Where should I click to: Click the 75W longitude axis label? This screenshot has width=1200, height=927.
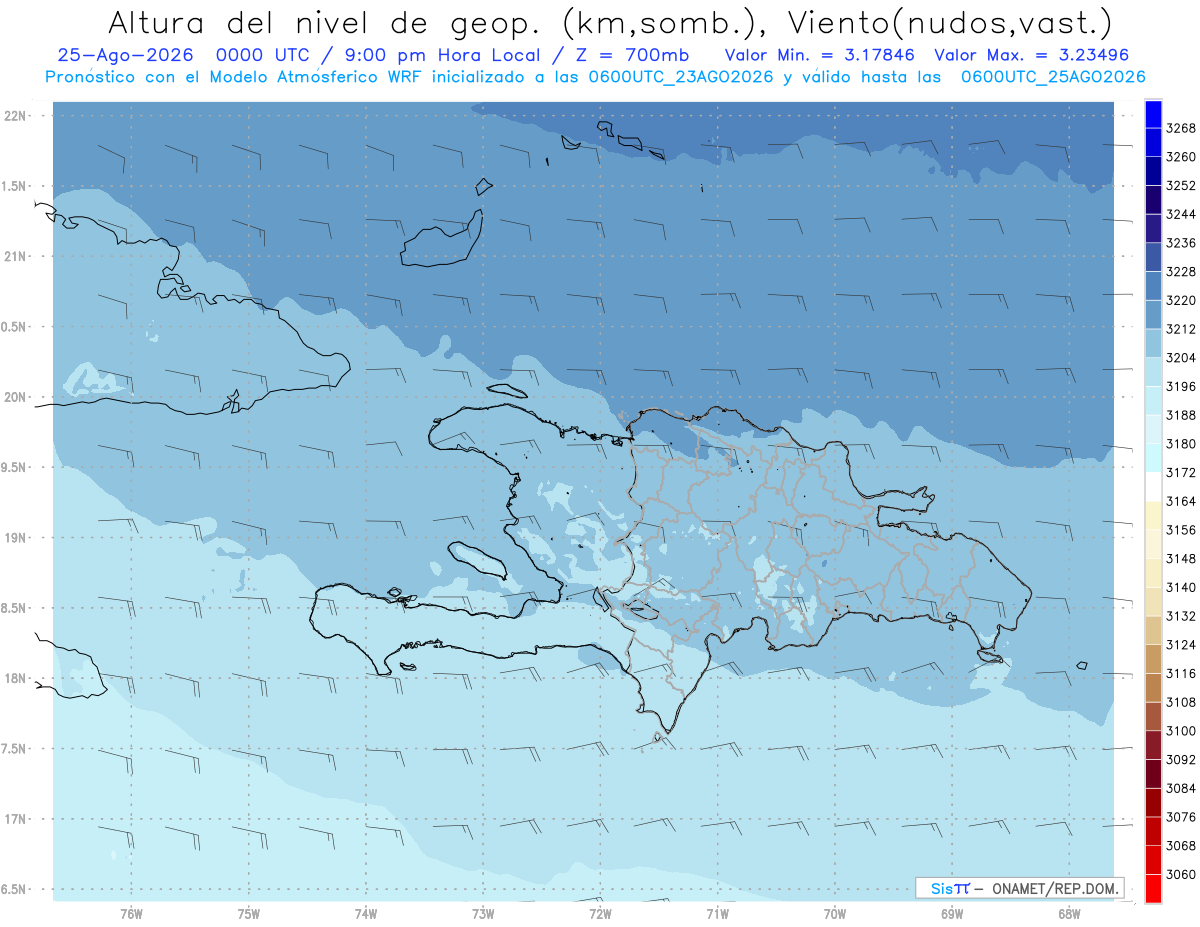249,914
